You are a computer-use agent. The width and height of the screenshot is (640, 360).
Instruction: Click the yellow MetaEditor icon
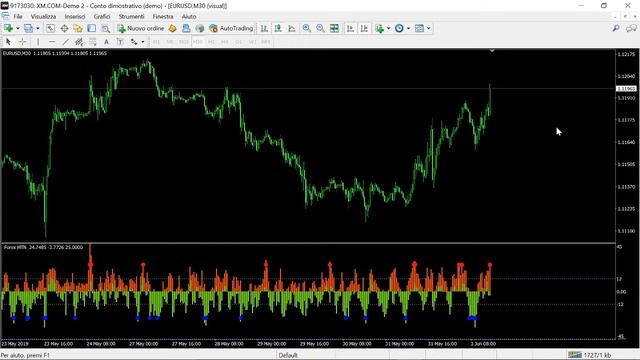coord(173,28)
